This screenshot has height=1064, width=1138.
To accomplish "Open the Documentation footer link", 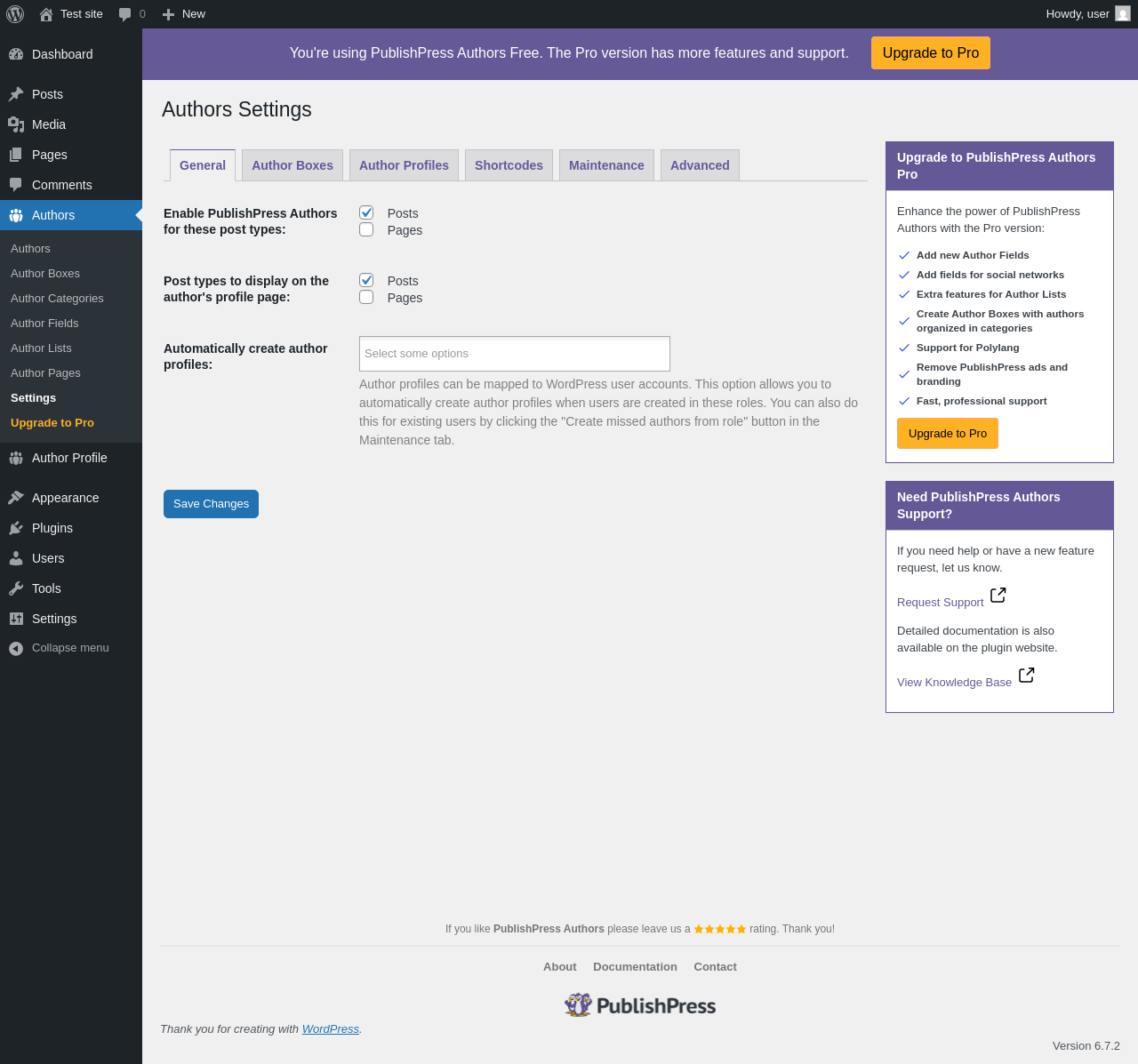I will tap(635, 967).
